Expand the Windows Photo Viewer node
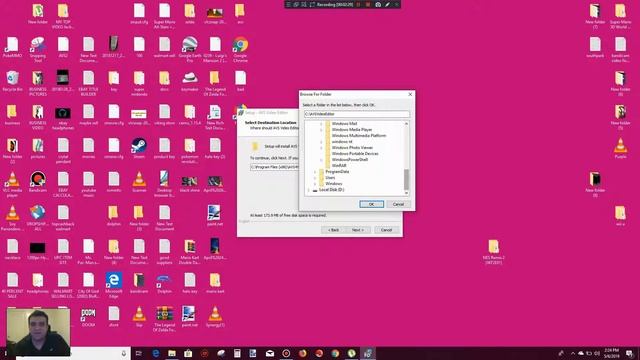Viewport: 640px width, 360px height. (321, 148)
